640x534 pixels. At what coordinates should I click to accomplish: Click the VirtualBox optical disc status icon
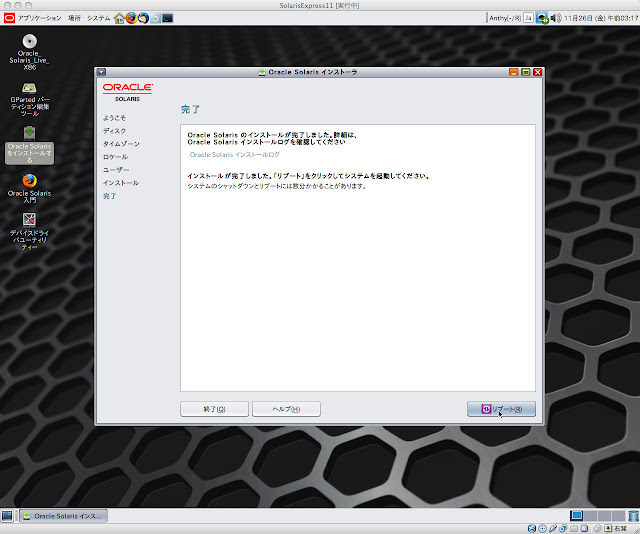tap(542, 528)
